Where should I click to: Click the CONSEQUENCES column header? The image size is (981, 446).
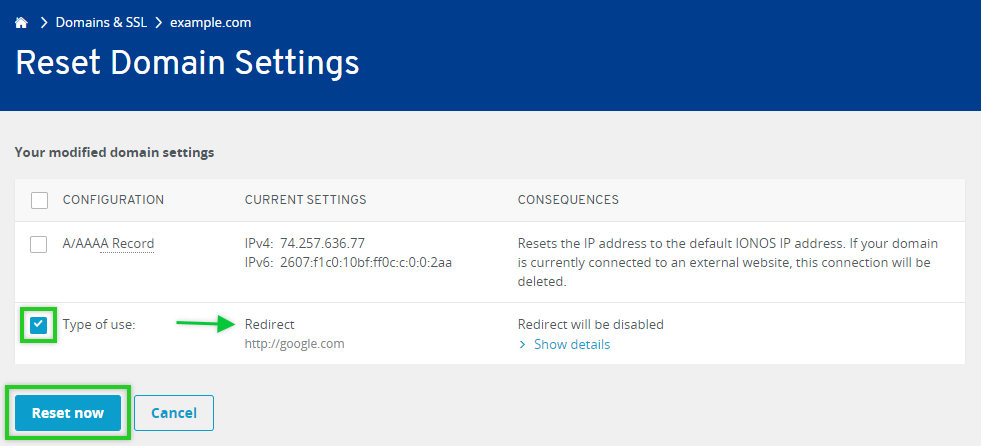point(567,200)
